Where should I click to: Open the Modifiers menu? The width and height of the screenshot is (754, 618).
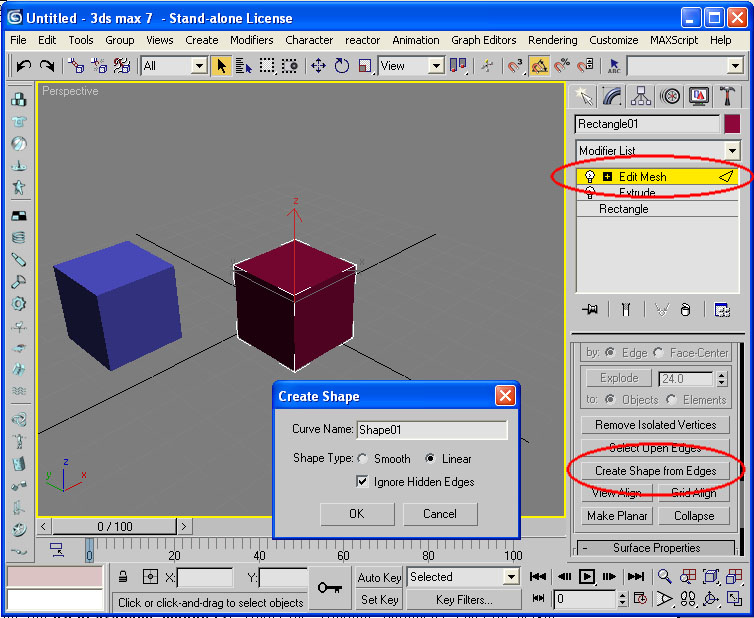251,40
